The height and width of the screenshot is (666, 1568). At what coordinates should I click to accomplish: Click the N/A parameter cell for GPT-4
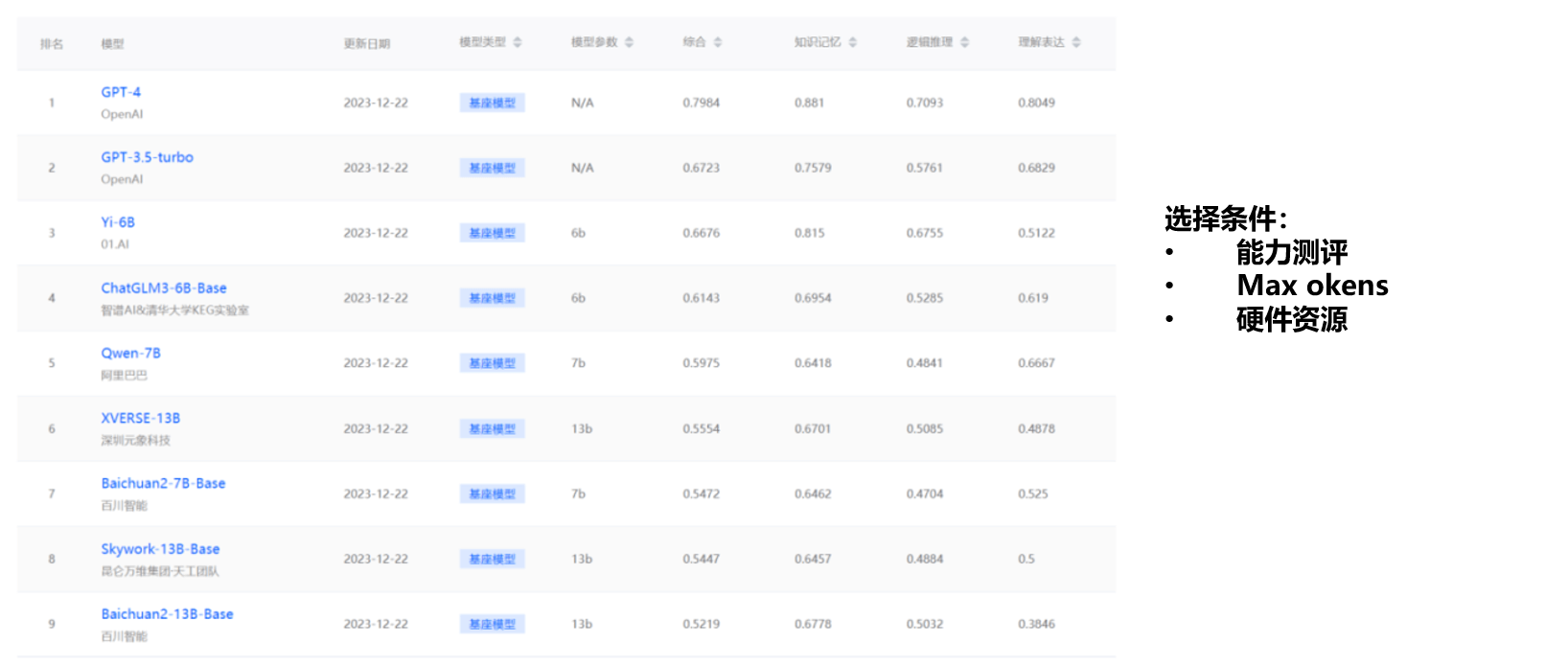(x=583, y=103)
